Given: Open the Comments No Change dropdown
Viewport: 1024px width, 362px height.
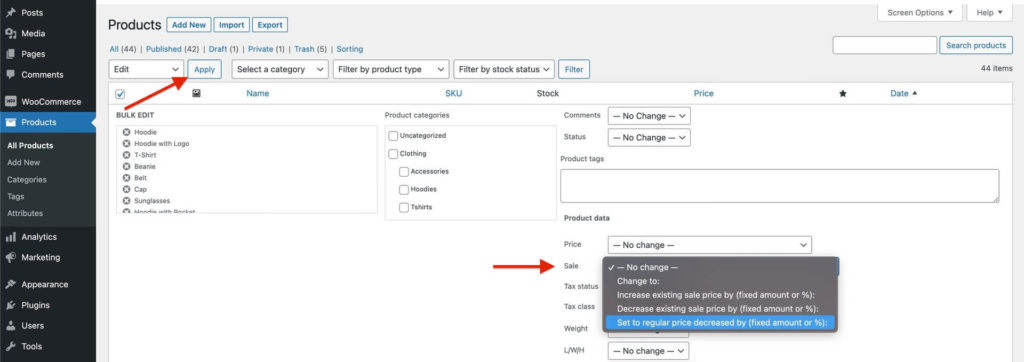Looking at the screenshot, I should [649, 116].
